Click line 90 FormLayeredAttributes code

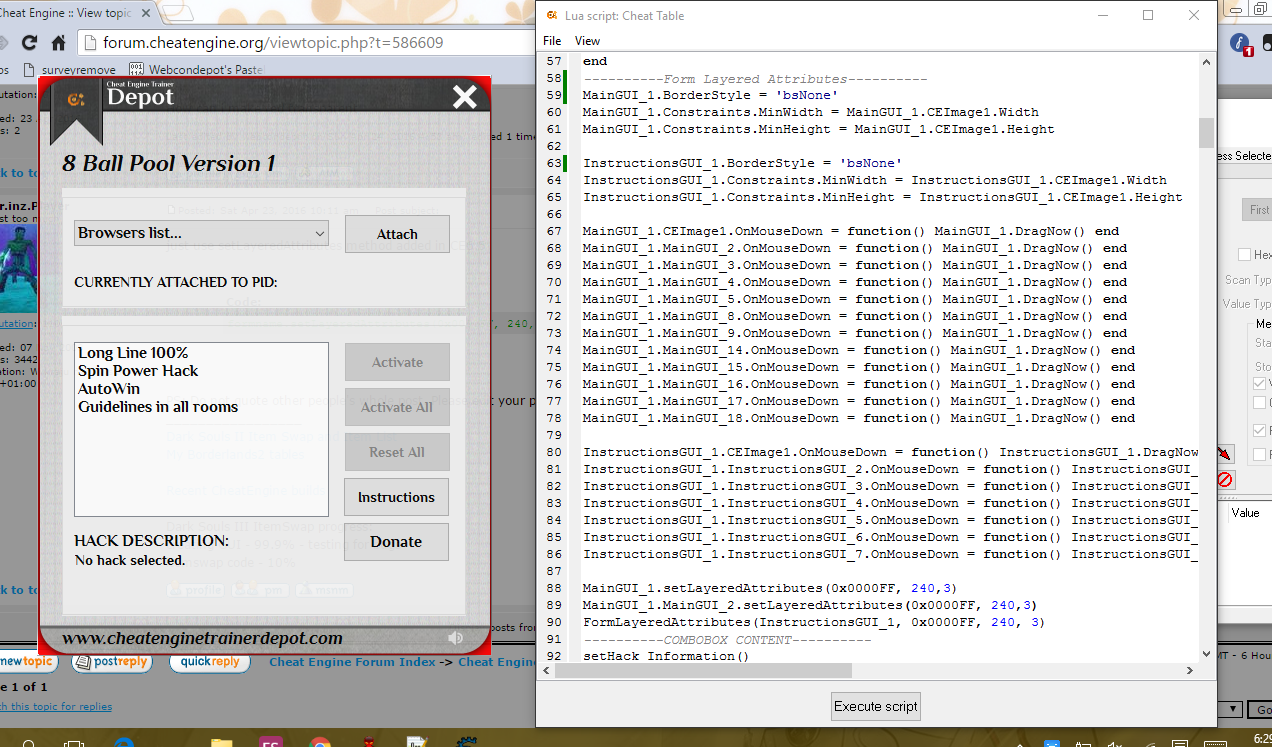point(814,622)
